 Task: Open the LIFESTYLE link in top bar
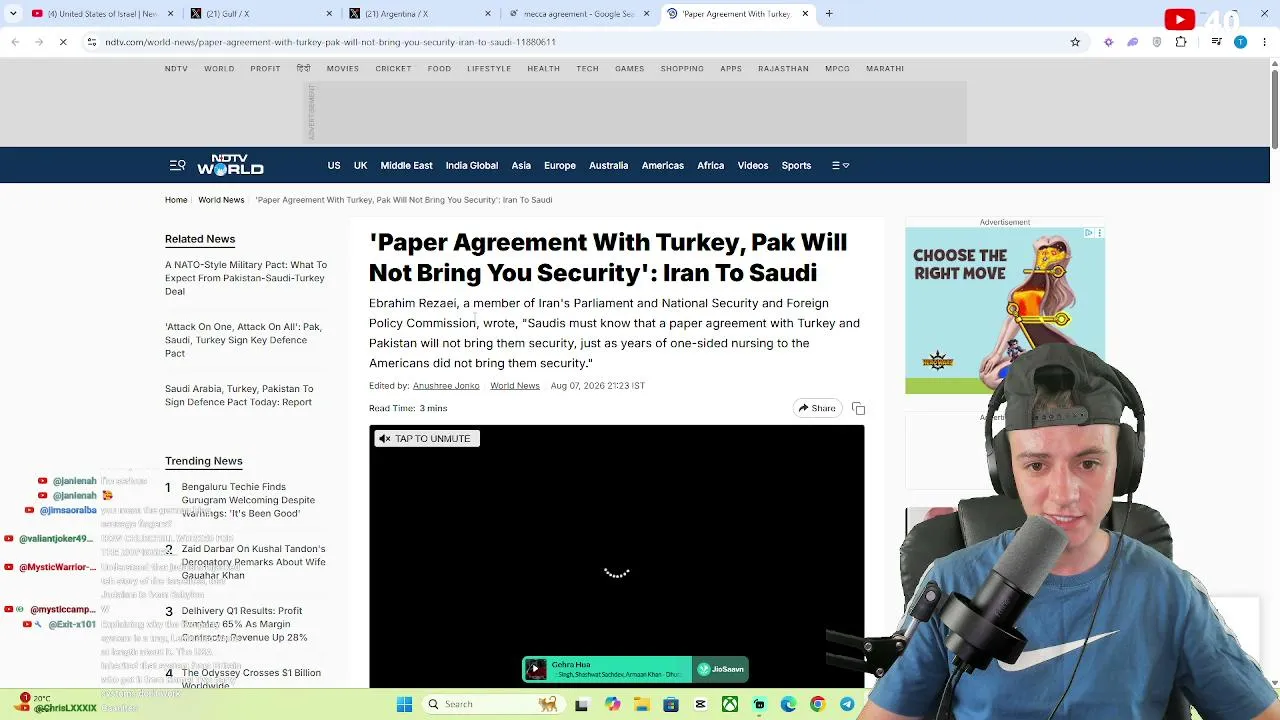(x=489, y=69)
